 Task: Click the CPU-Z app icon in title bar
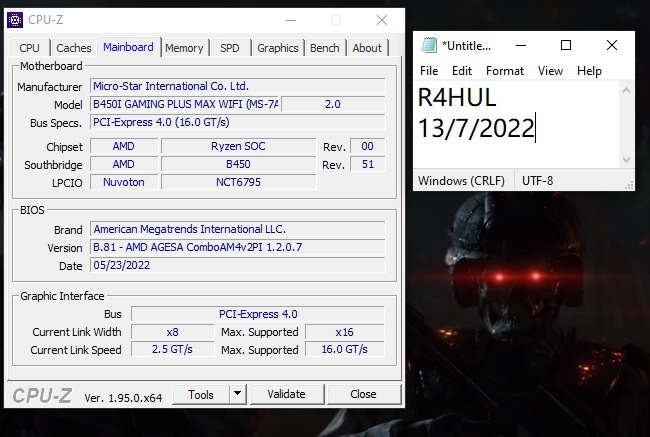(15, 20)
